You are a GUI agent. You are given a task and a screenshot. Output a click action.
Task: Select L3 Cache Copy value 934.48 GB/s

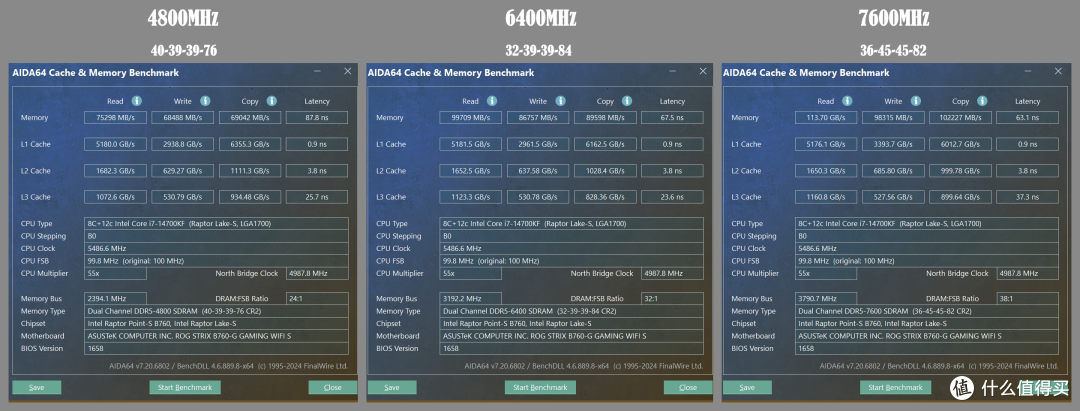[x=250, y=197]
